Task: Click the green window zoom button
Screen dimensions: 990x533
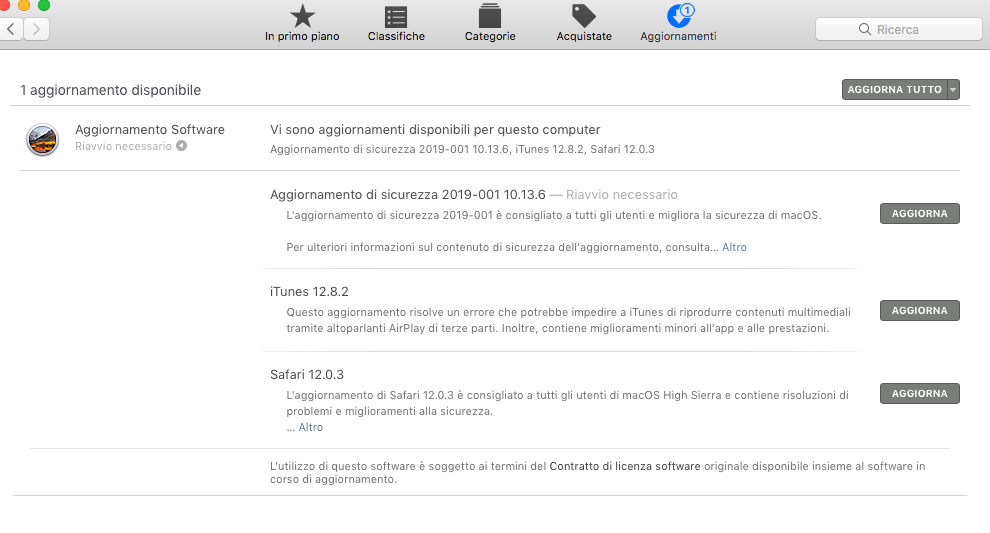Action: pyautogui.click(x=44, y=5)
